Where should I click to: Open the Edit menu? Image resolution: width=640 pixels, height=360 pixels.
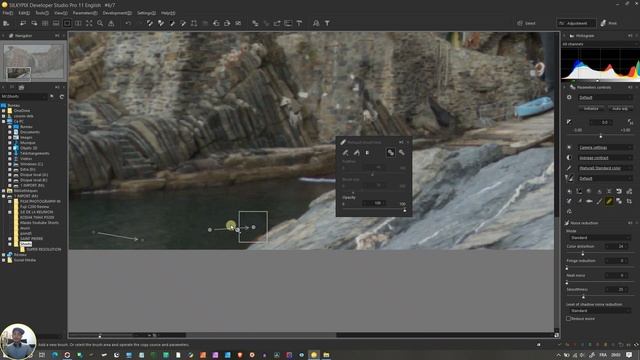pos(24,13)
